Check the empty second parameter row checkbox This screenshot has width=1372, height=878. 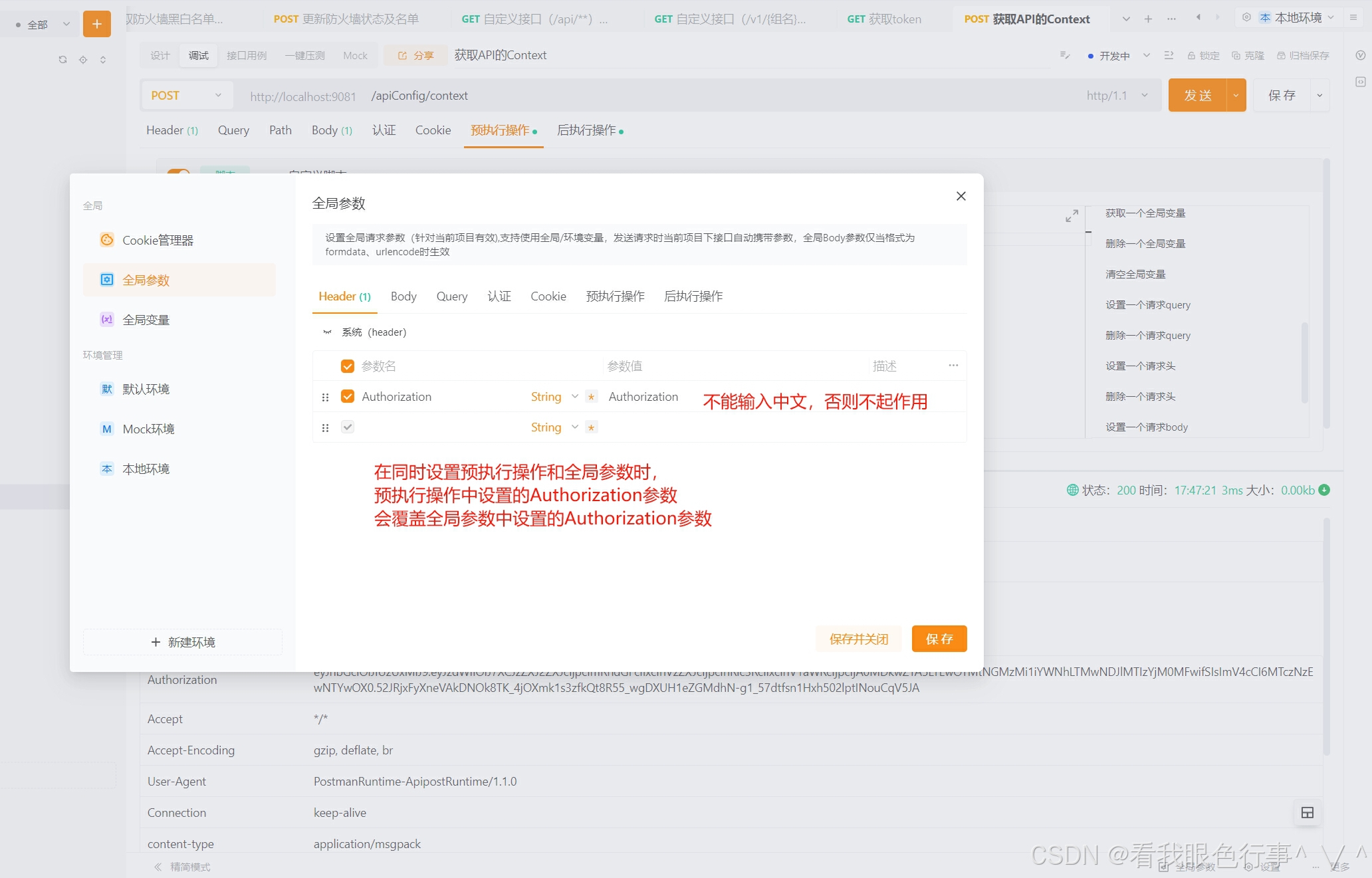347,427
